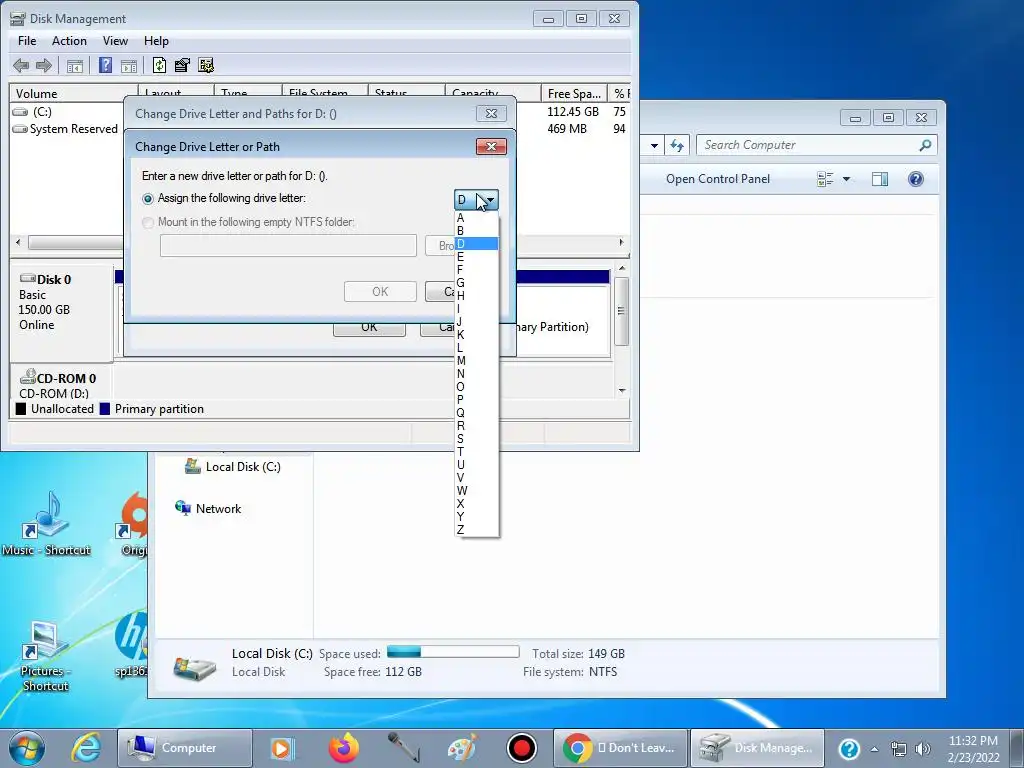Click the disk pane vertical scrollbar down arrow
1024x768 pixels.
tap(622, 391)
